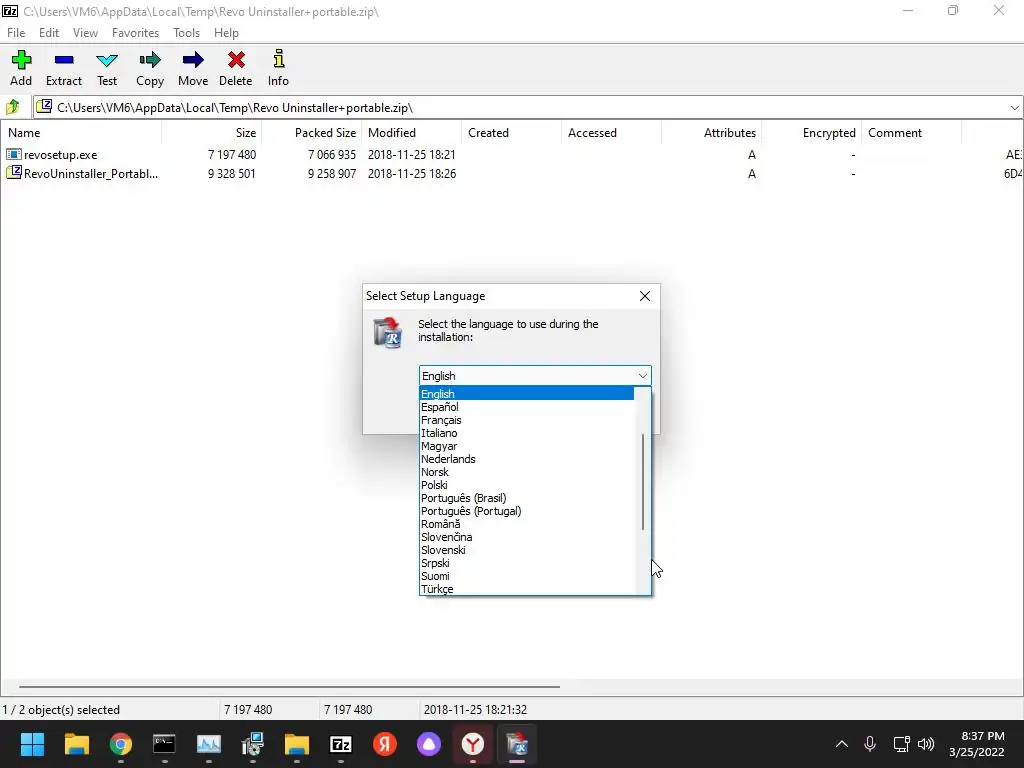Go up one folder level icon
The width and height of the screenshot is (1024, 768).
pos(13,107)
